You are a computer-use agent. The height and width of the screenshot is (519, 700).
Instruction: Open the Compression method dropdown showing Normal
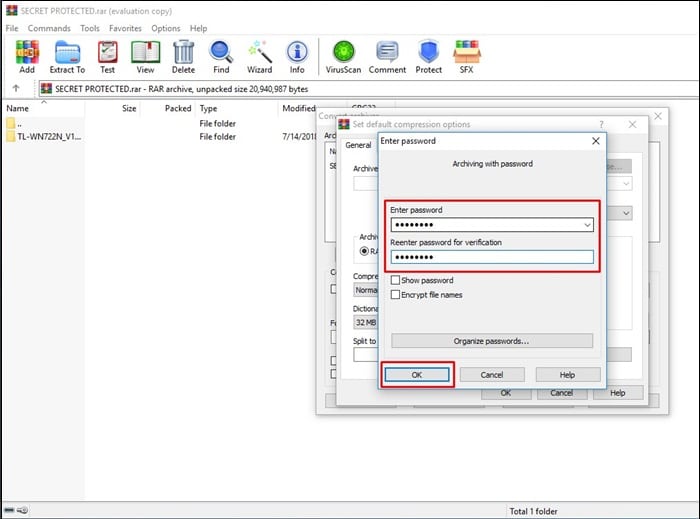(x=366, y=290)
